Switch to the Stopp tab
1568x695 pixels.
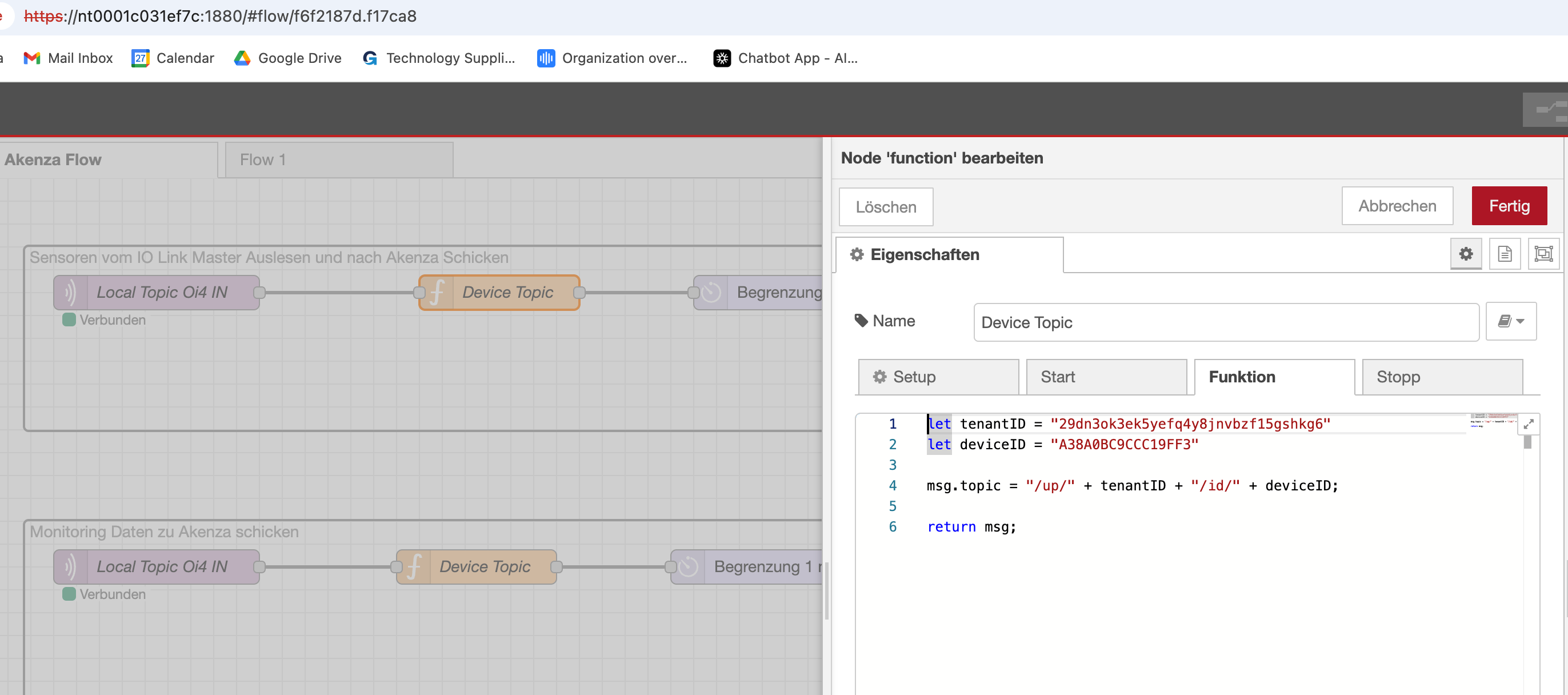[1442, 377]
